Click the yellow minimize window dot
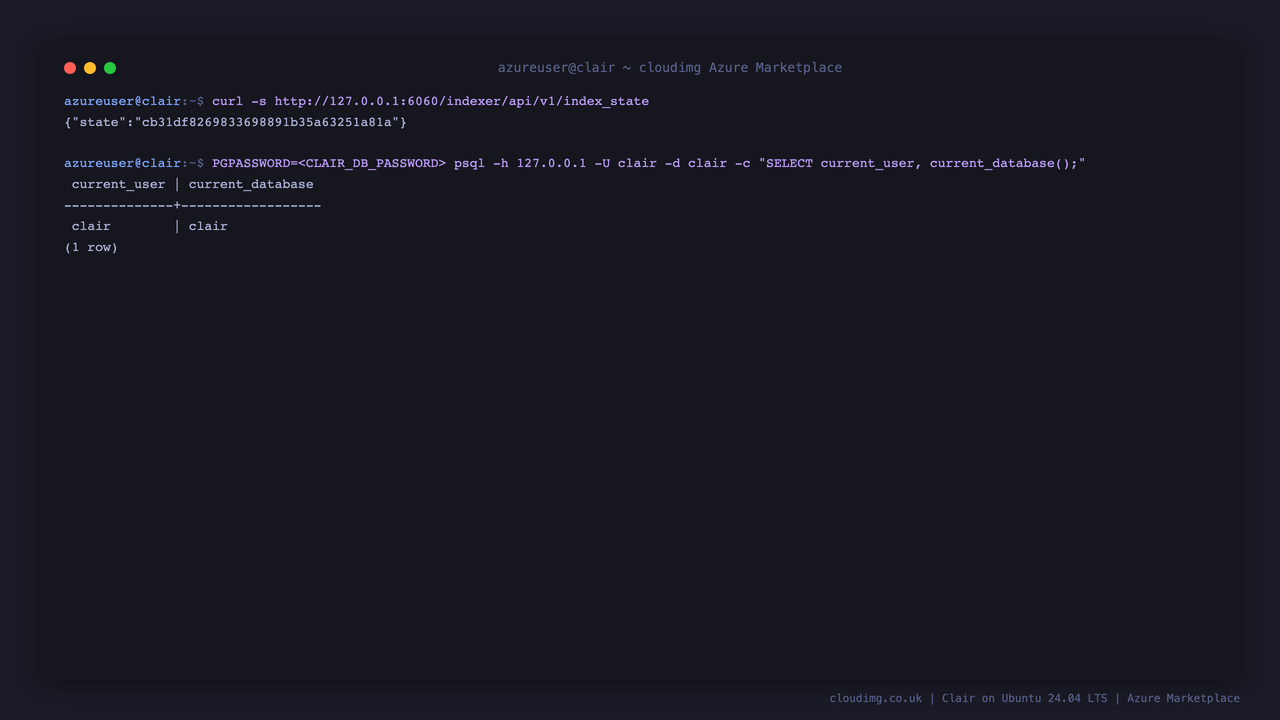 (x=90, y=68)
